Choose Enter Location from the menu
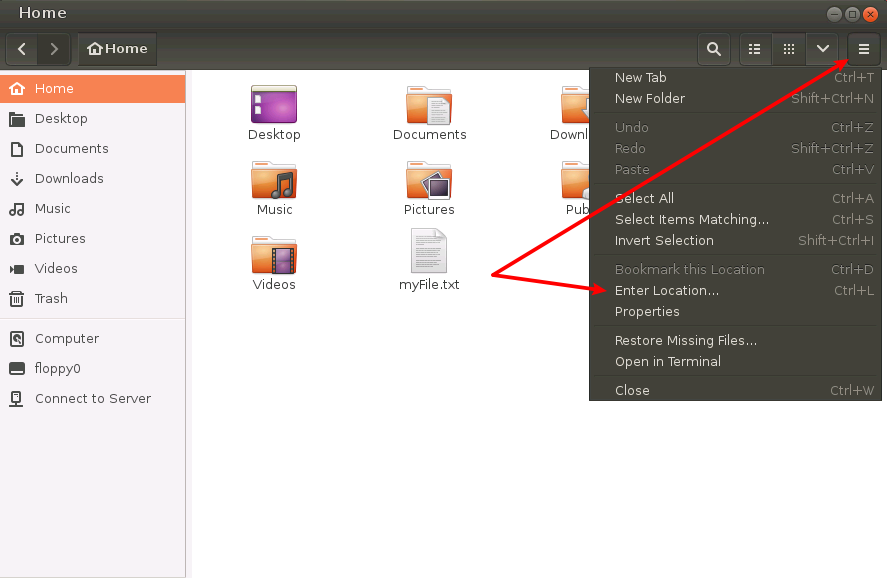 point(665,290)
